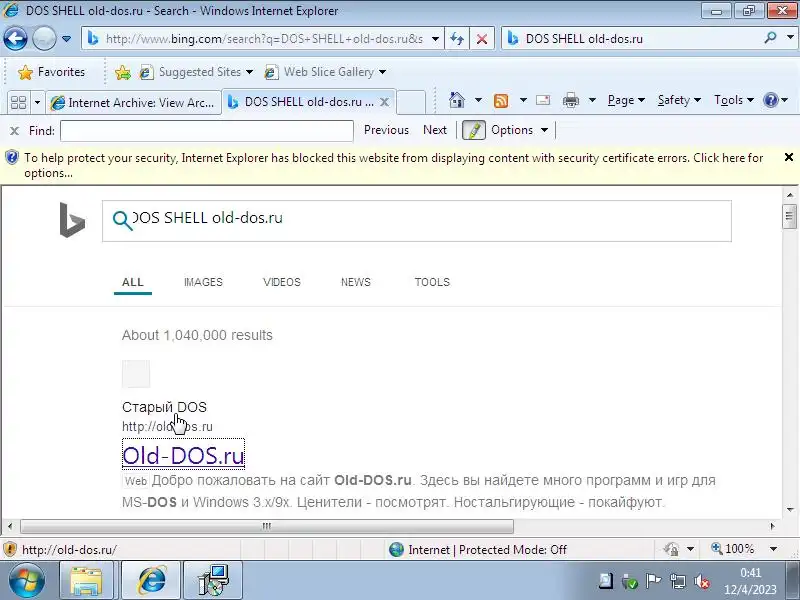The height and width of the screenshot is (600, 800).
Task: Switch to NEWS results
Action: [356, 282]
